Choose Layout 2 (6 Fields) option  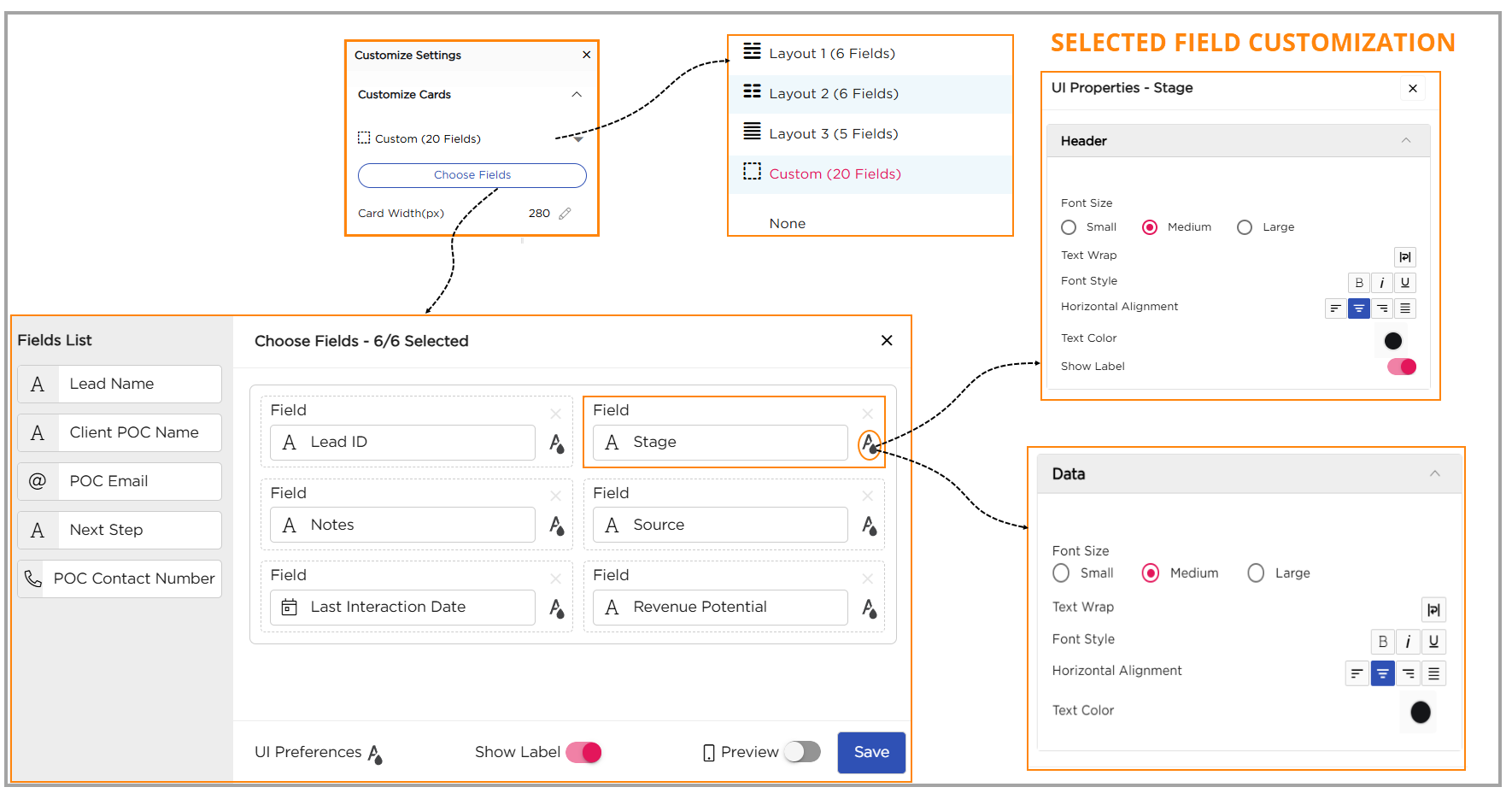point(833,94)
